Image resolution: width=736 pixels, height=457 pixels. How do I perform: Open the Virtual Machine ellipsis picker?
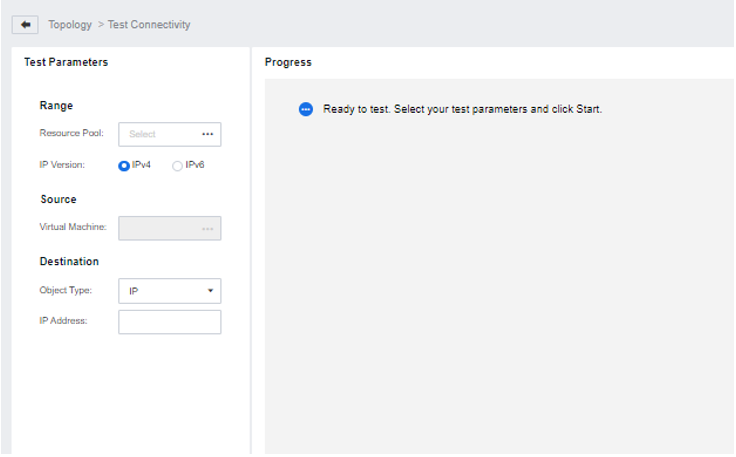tap(207, 228)
